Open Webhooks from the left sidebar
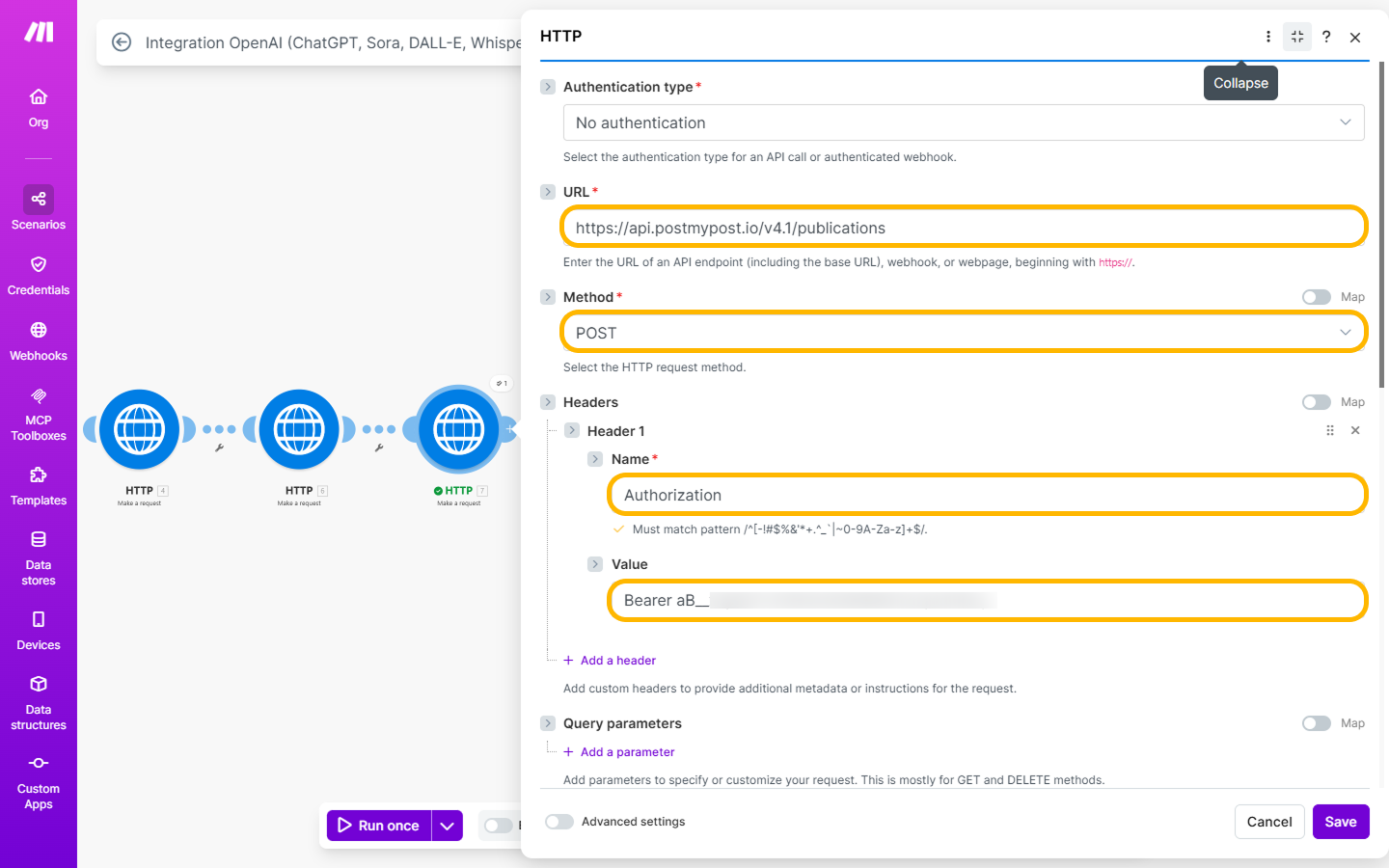 (x=39, y=340)
